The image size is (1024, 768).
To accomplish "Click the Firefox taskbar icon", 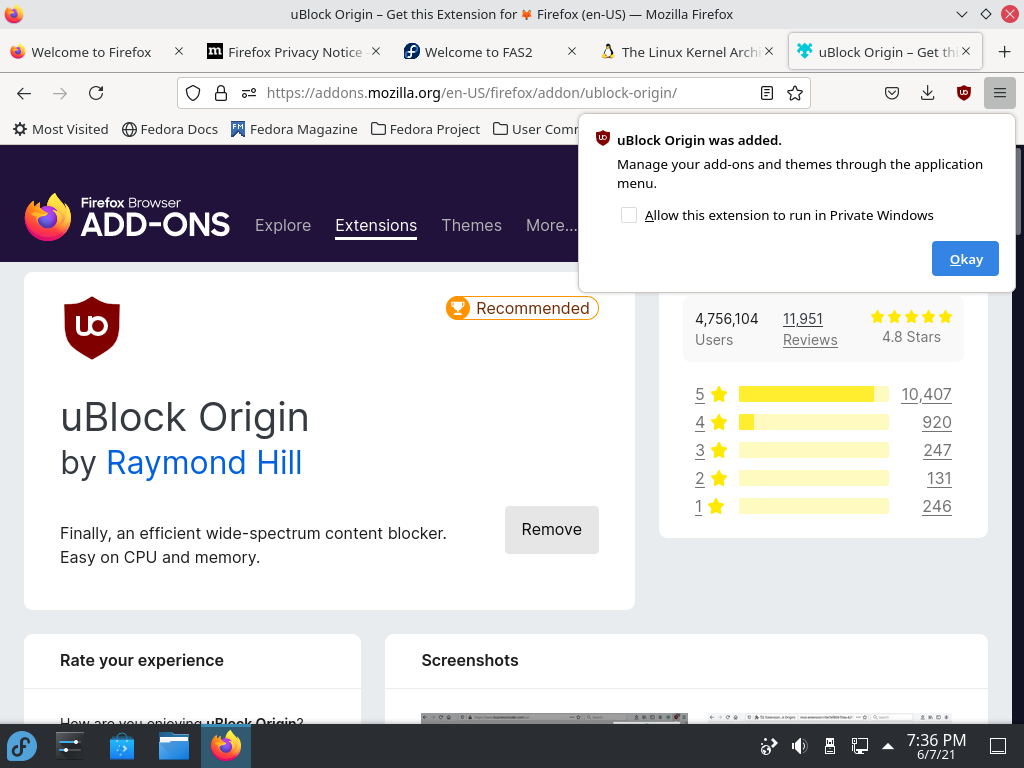I will (x=225, y=746).
